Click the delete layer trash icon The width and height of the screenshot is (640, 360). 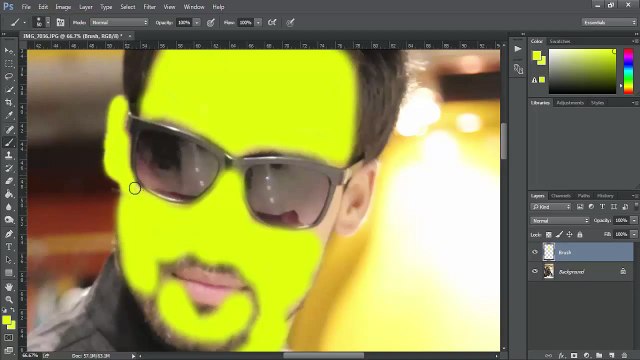point(624,356)
